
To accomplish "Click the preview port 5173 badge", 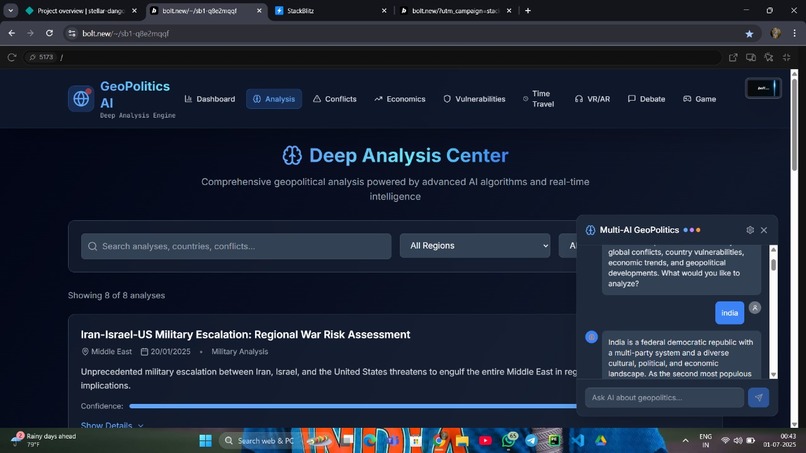I will click(x=41, y=57).
